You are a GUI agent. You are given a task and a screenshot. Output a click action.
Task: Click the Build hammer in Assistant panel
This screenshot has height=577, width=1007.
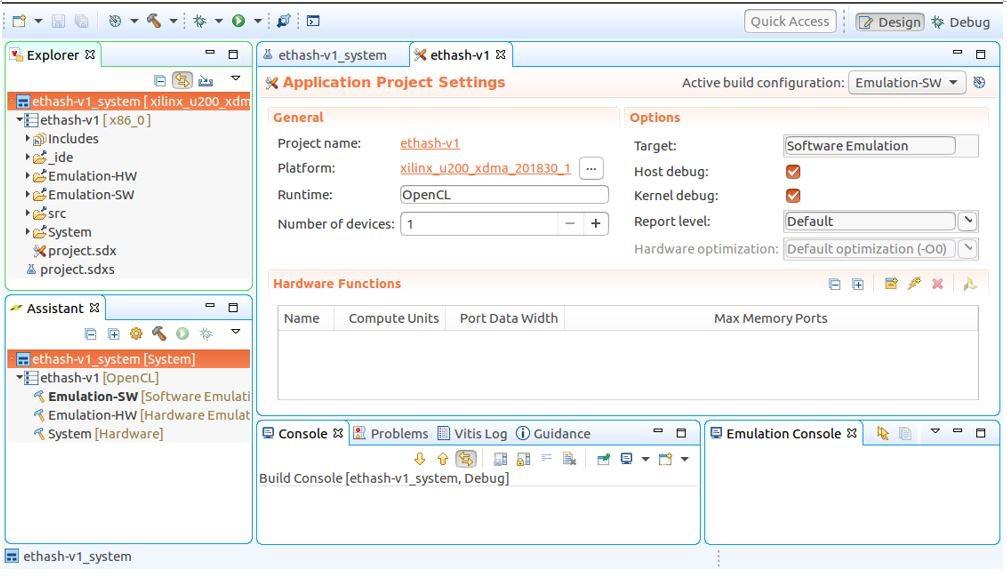(159, 333)
